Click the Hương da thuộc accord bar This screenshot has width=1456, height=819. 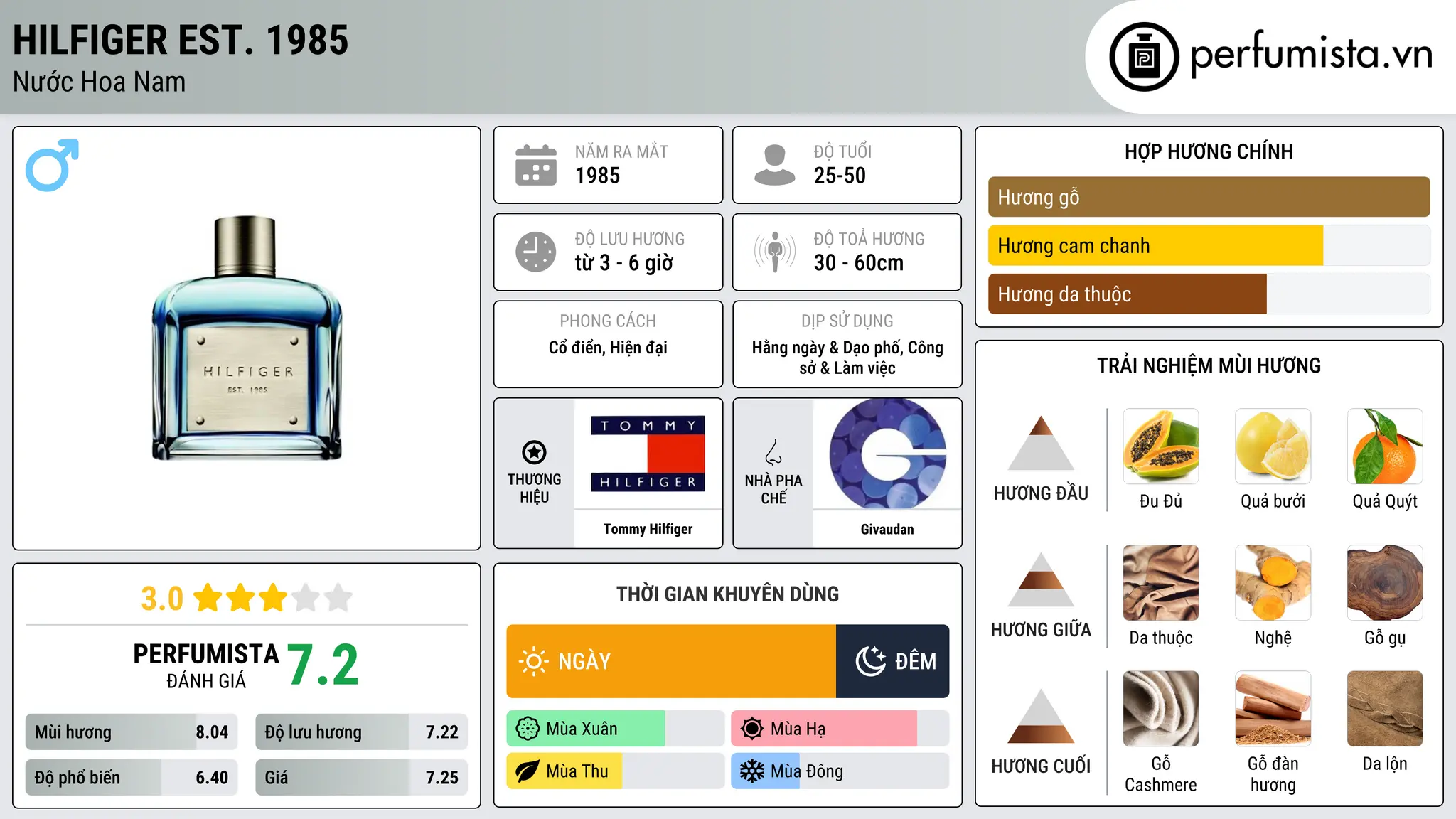(x=1209, y=294)
